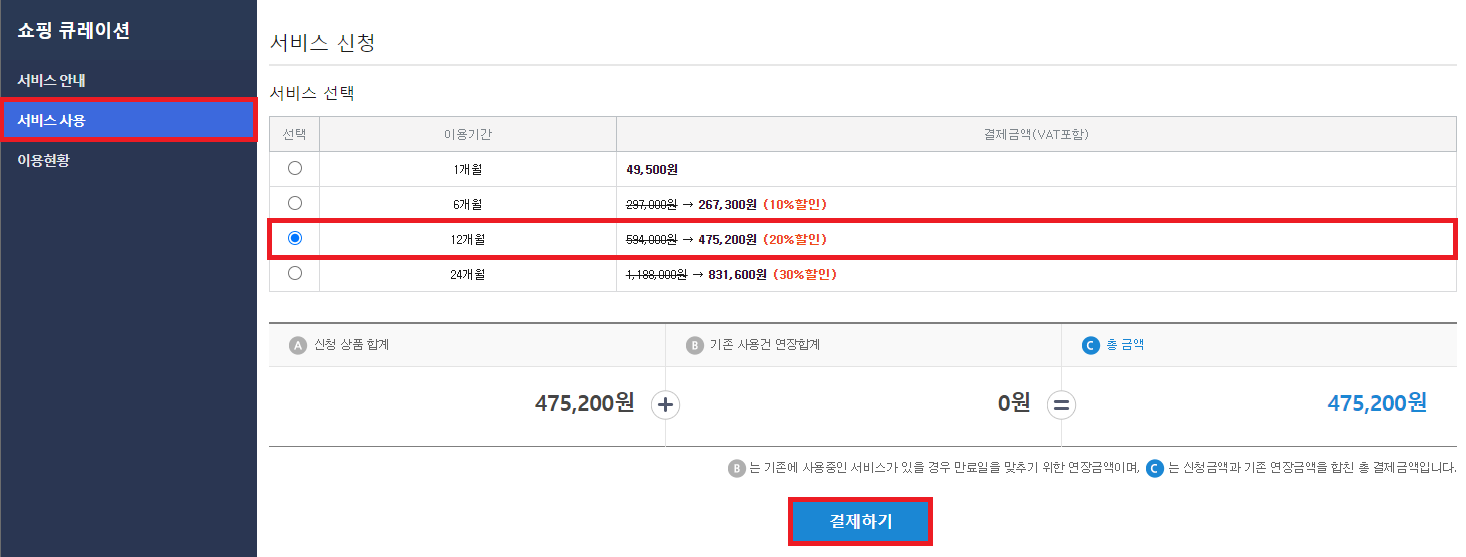1466x557 pixels.
Task: Open 이용현황 sidebar menu item
Action: tap(44, 160)
